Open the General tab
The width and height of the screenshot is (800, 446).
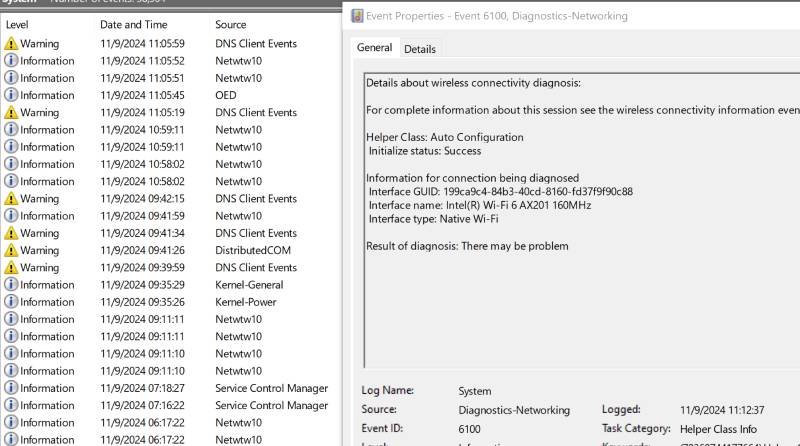click(x=374, y=48)
